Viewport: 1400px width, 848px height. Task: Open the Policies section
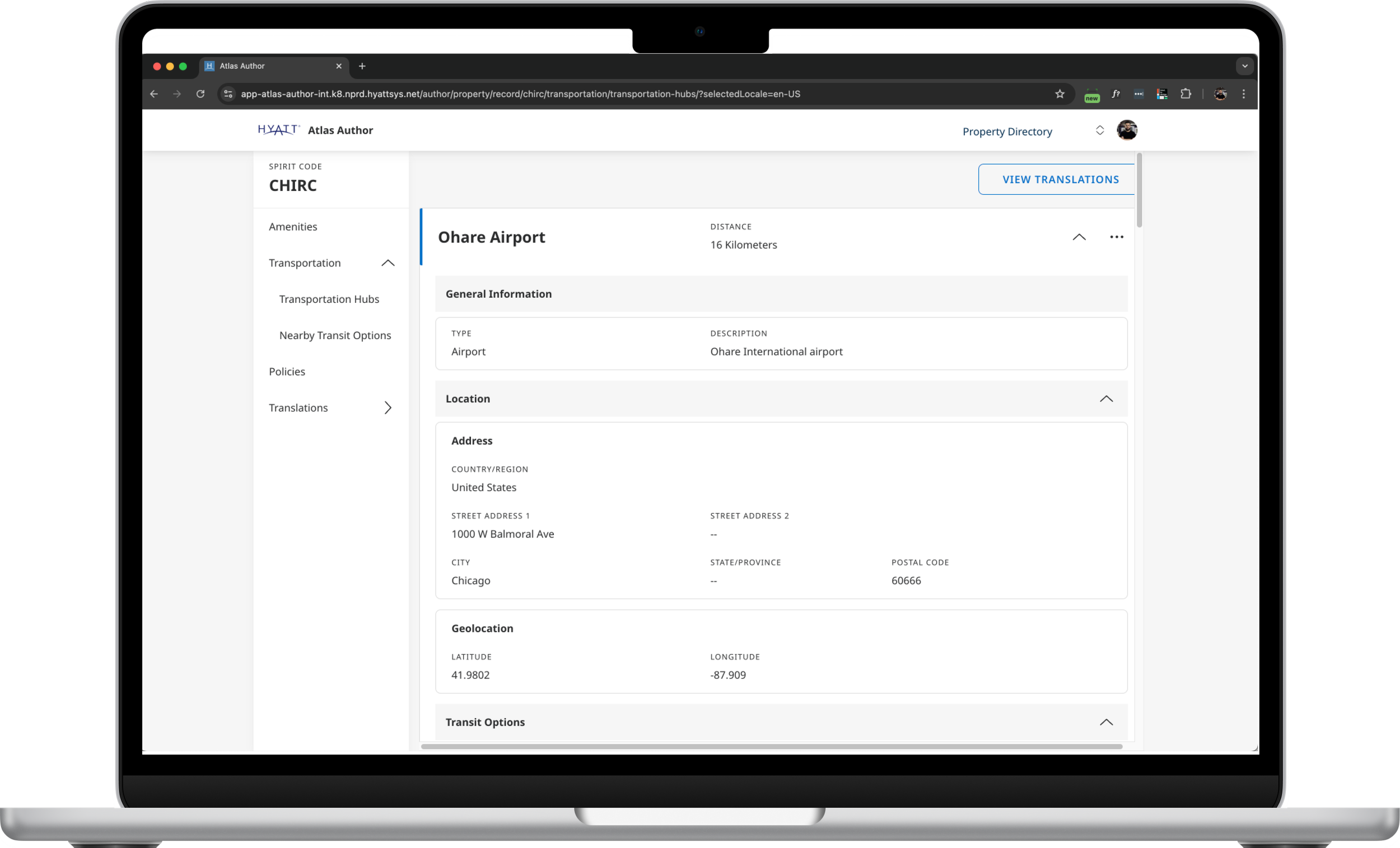pyautogui.click(x=287, y=372)
